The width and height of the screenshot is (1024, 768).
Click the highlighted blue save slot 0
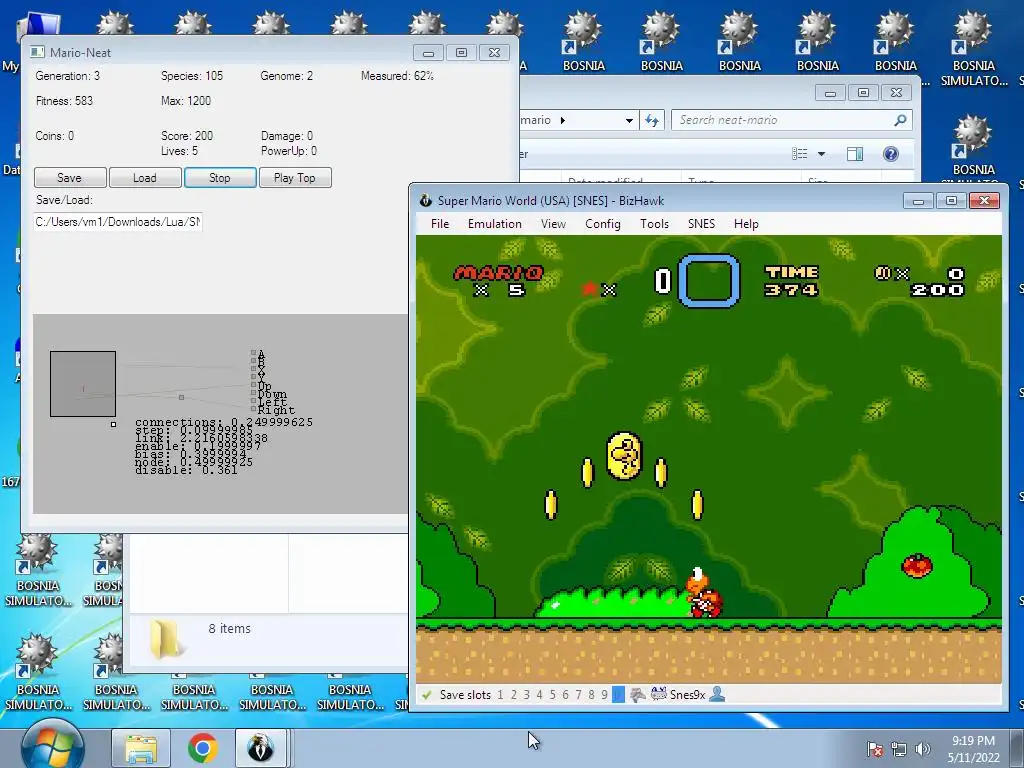(x=618, y=695)
